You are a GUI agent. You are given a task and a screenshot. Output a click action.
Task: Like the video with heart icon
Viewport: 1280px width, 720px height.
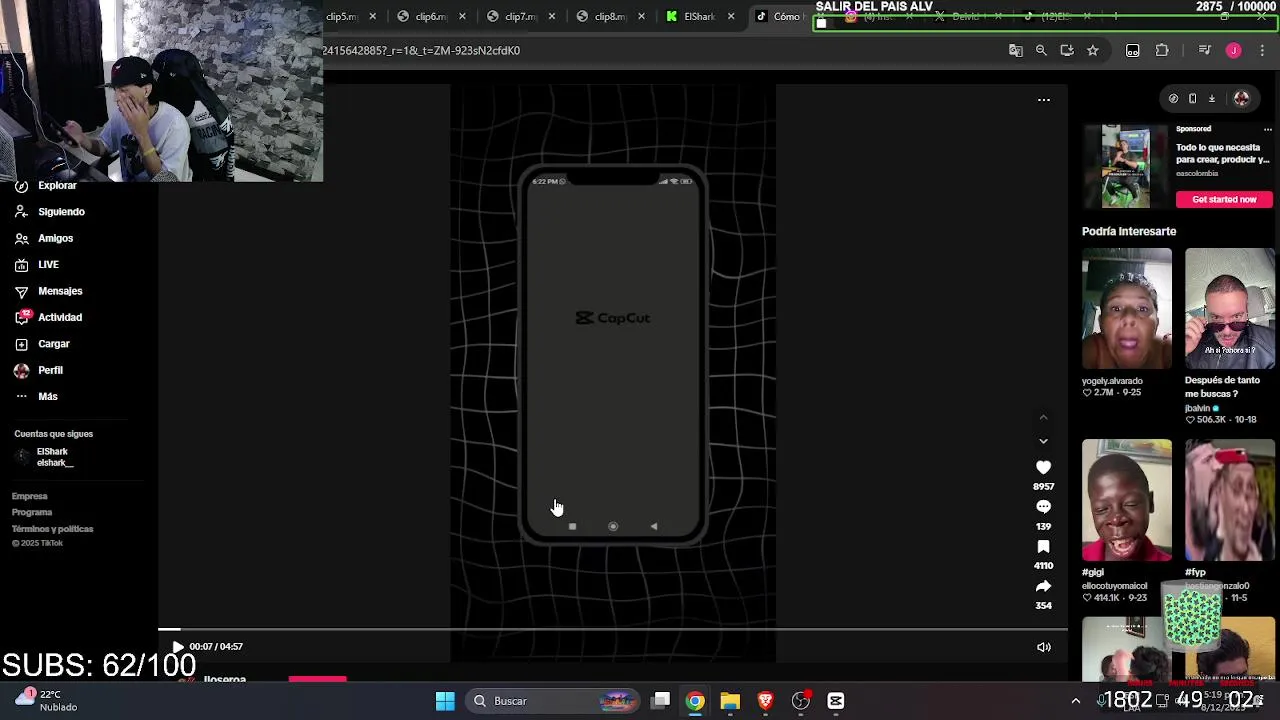(1043, 467)
